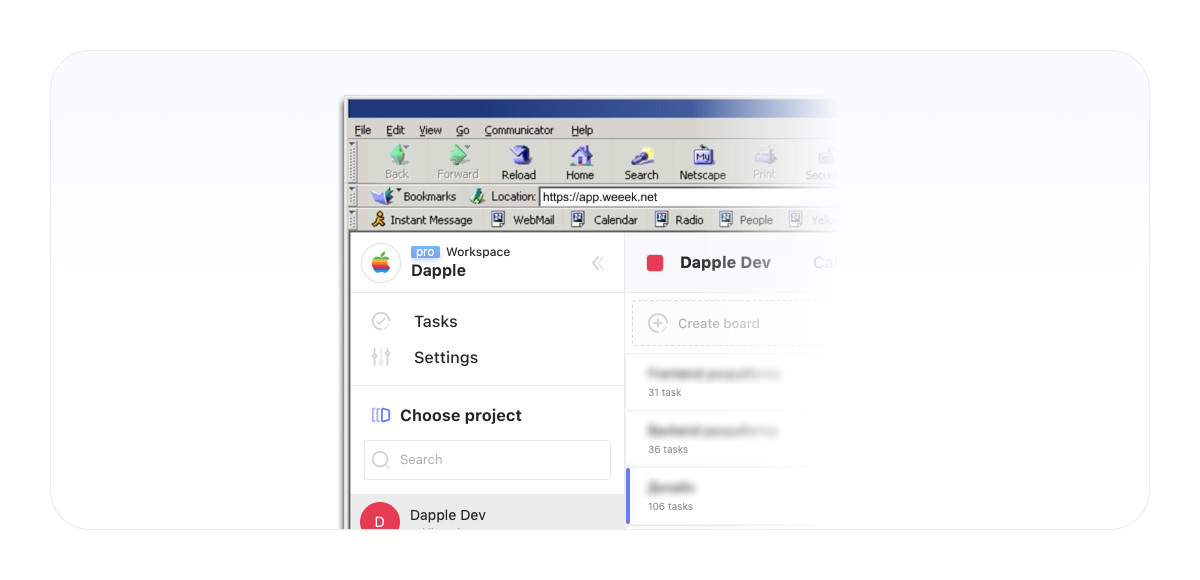The height and width of the screenshot is (580, 1200).
Task: Open the Communicator menu
Action: point(519,130)
